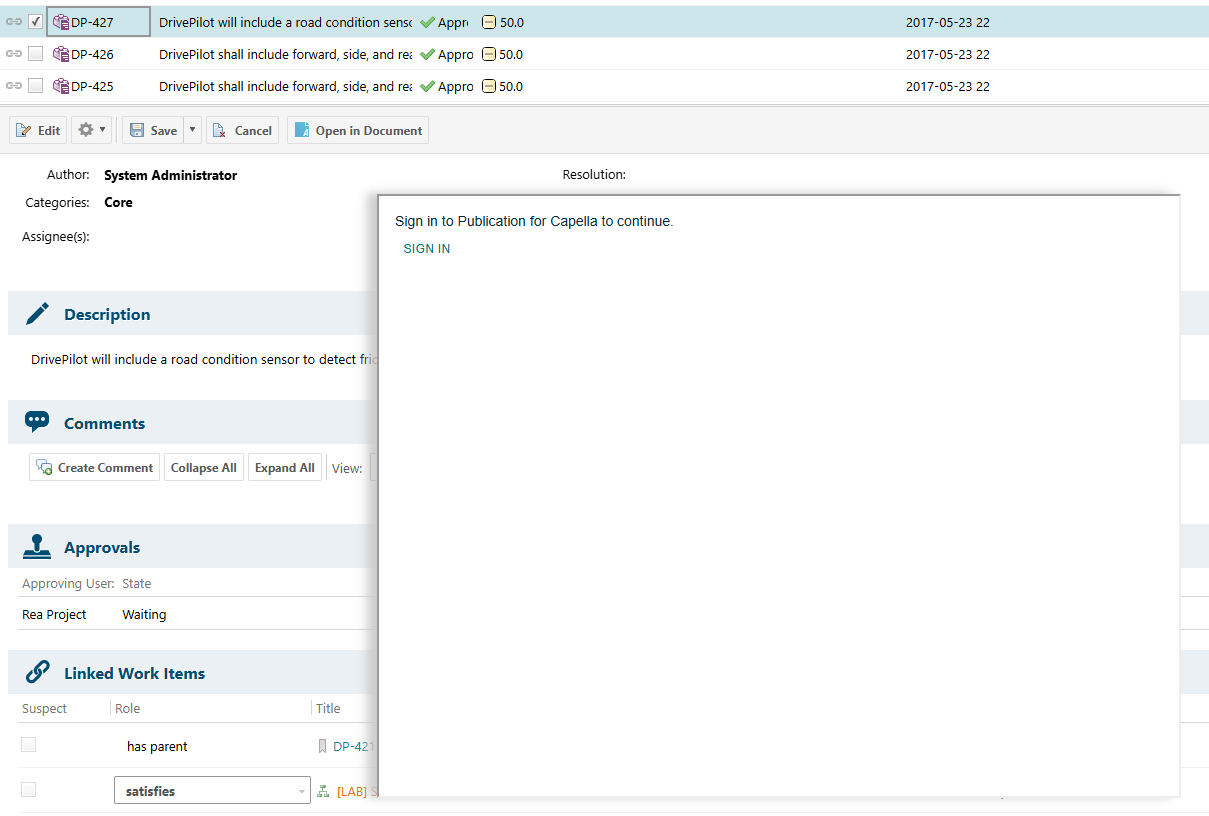This screenshot has width=1209, height=816.
Task: Click the Edit toolbar button
Action: pos(38,130)
